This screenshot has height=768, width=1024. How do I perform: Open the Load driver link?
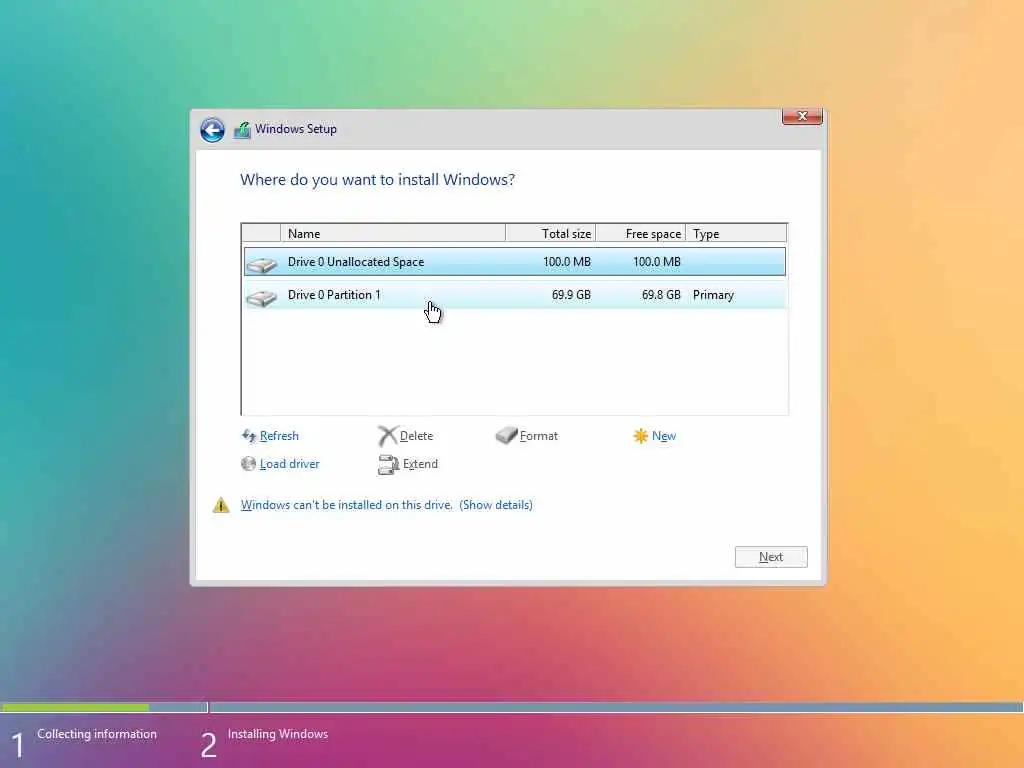pyautogui.click(x=289, y=464)
